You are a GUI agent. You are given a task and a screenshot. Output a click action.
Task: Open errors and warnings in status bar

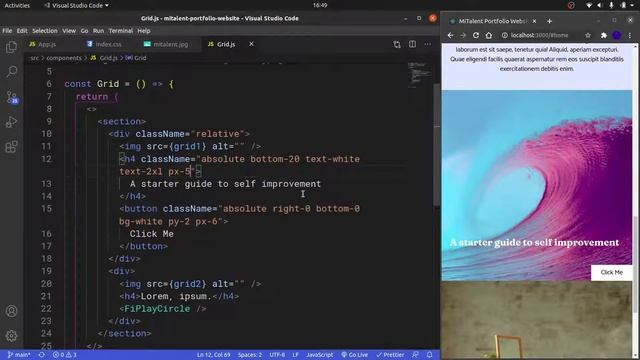64,355
